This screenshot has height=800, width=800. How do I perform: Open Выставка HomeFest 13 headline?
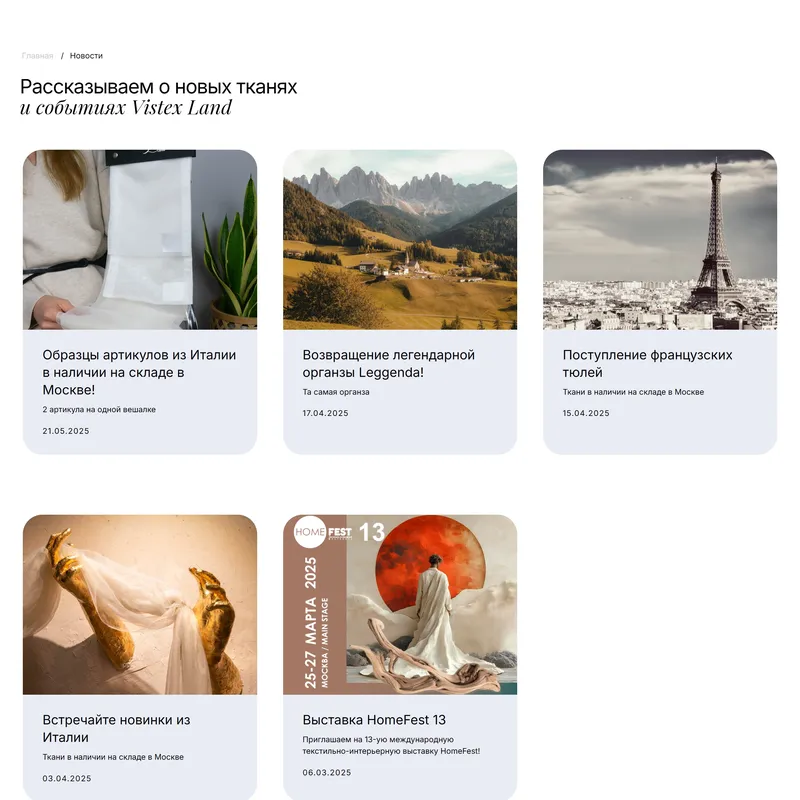coord(374,720)
